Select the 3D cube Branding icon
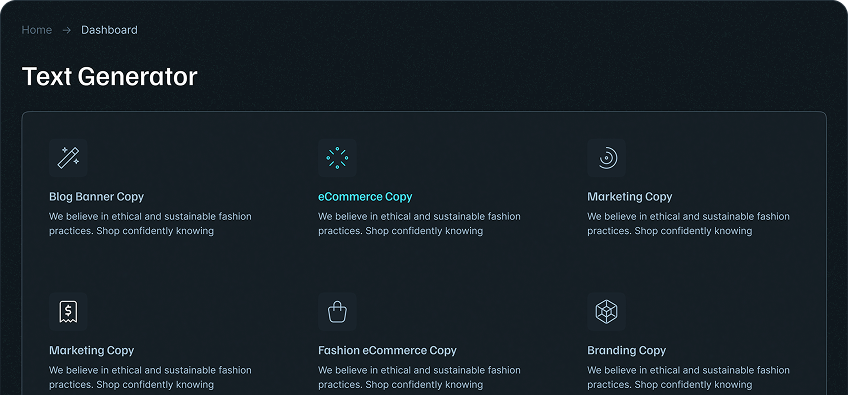This screenshot has height=395, width=848. tap(606, 312)
